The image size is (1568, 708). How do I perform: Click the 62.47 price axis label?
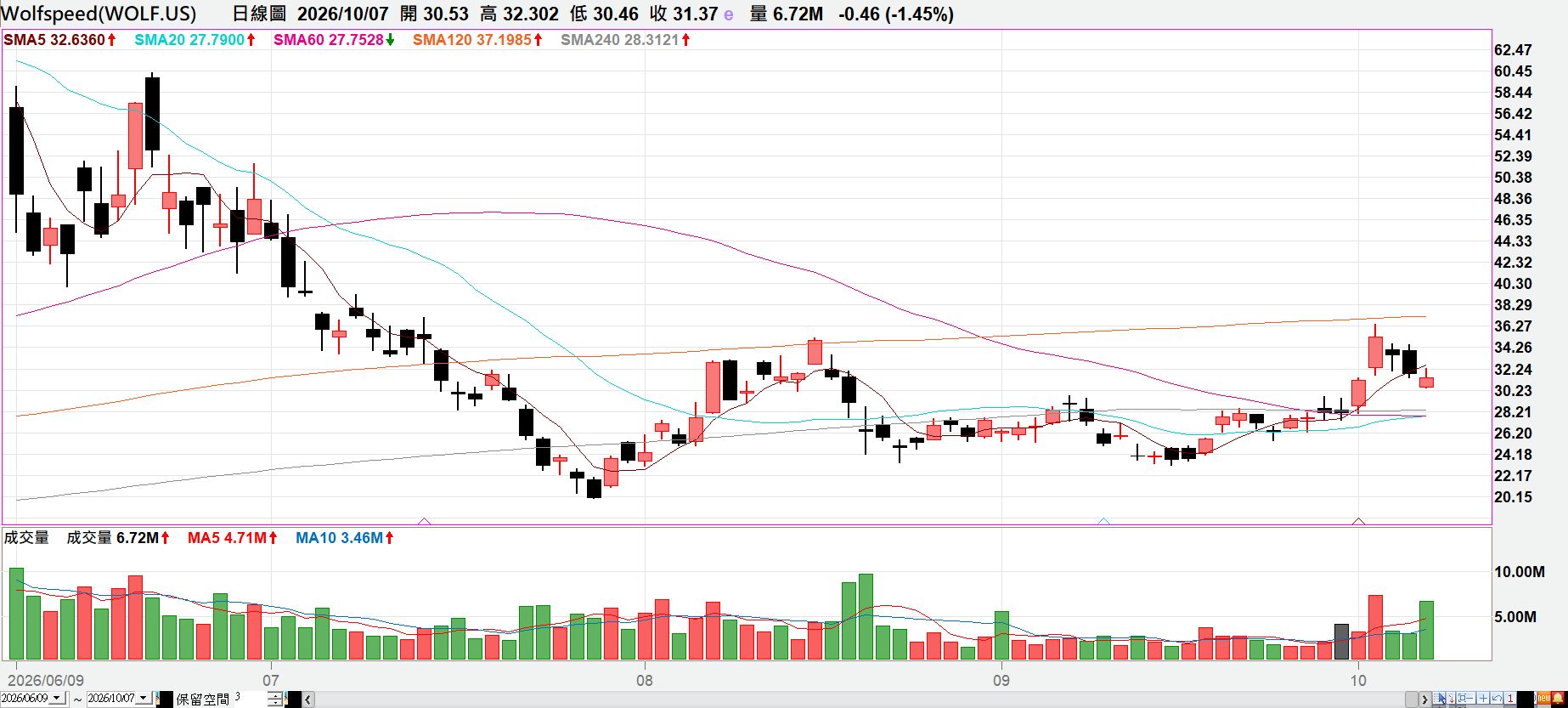[1513, 50]
